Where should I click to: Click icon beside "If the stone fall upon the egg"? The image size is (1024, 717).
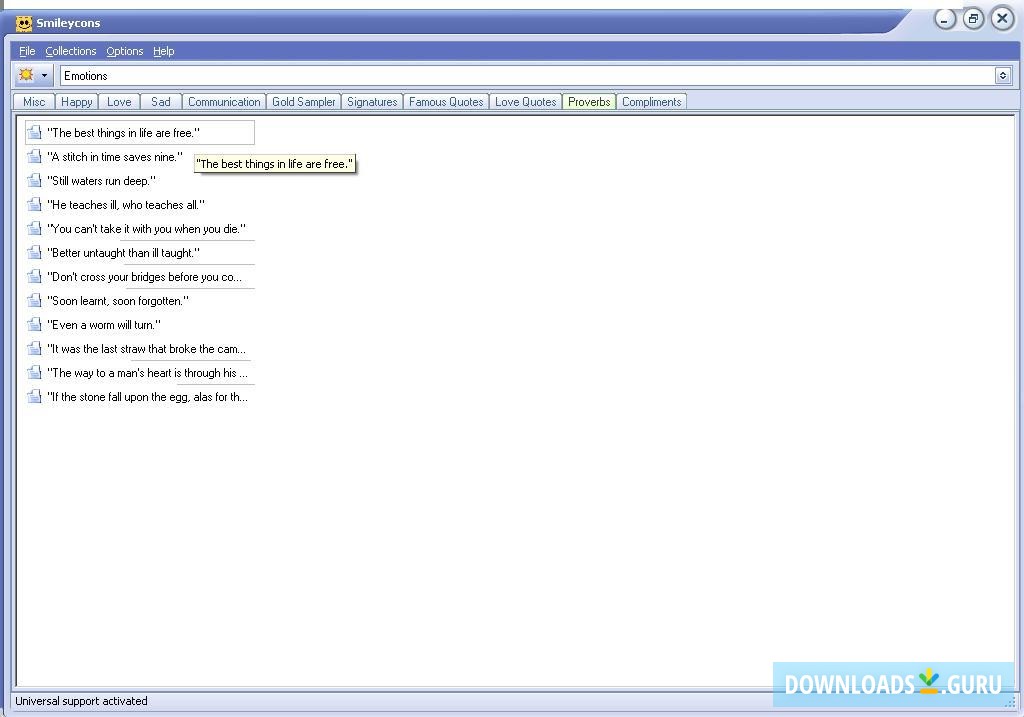coord(35,397)
